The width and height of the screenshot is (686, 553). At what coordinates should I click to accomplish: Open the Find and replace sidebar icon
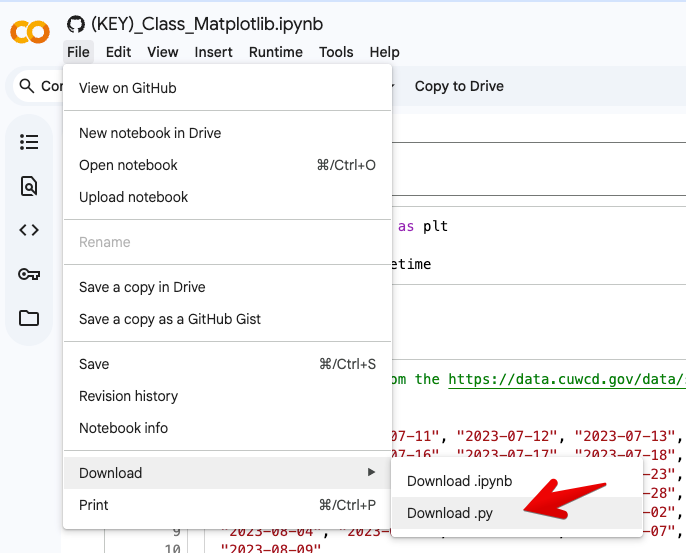[29, 186]
